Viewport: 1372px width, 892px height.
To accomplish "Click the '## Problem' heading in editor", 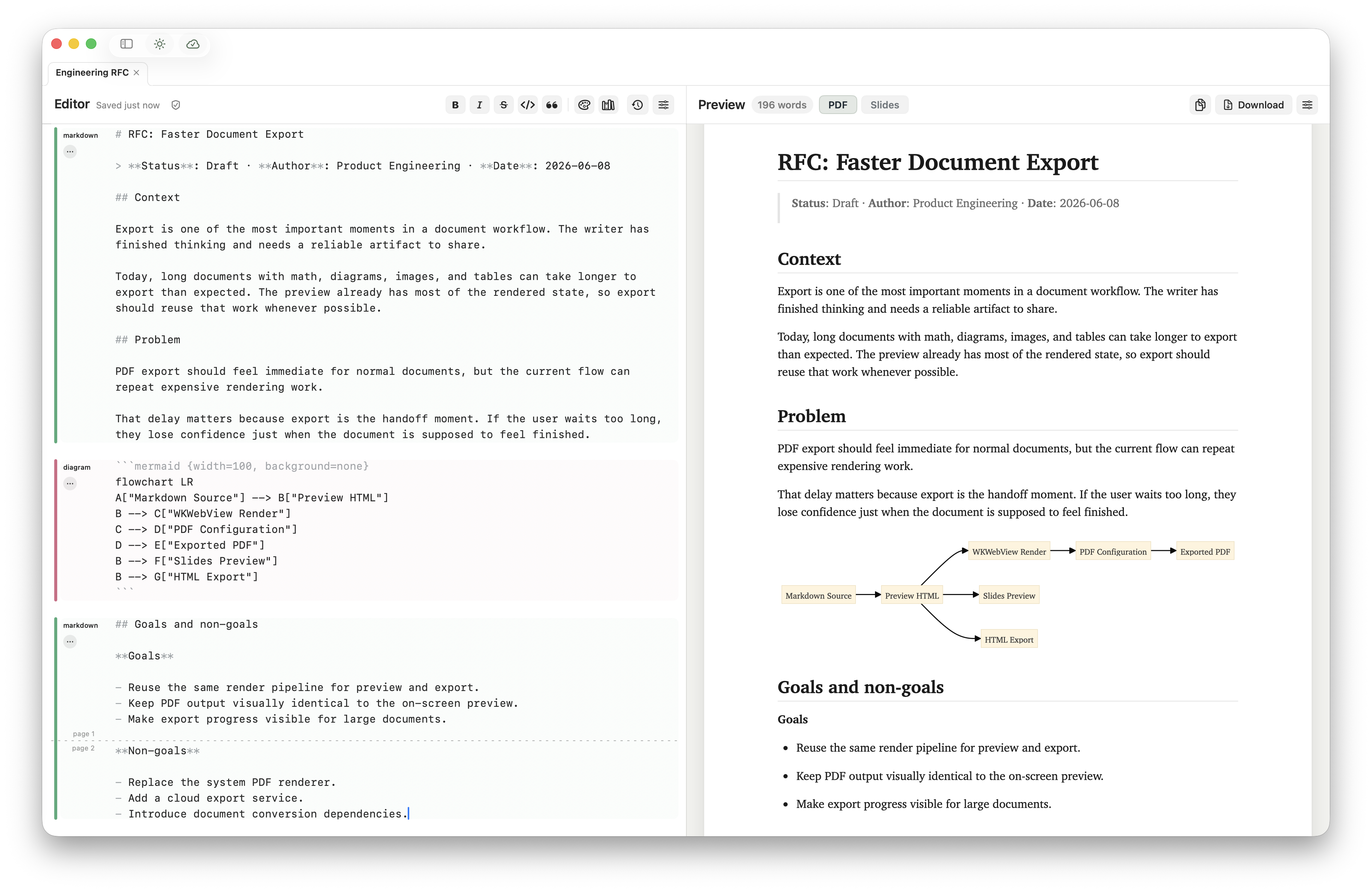I will (148, 340).
